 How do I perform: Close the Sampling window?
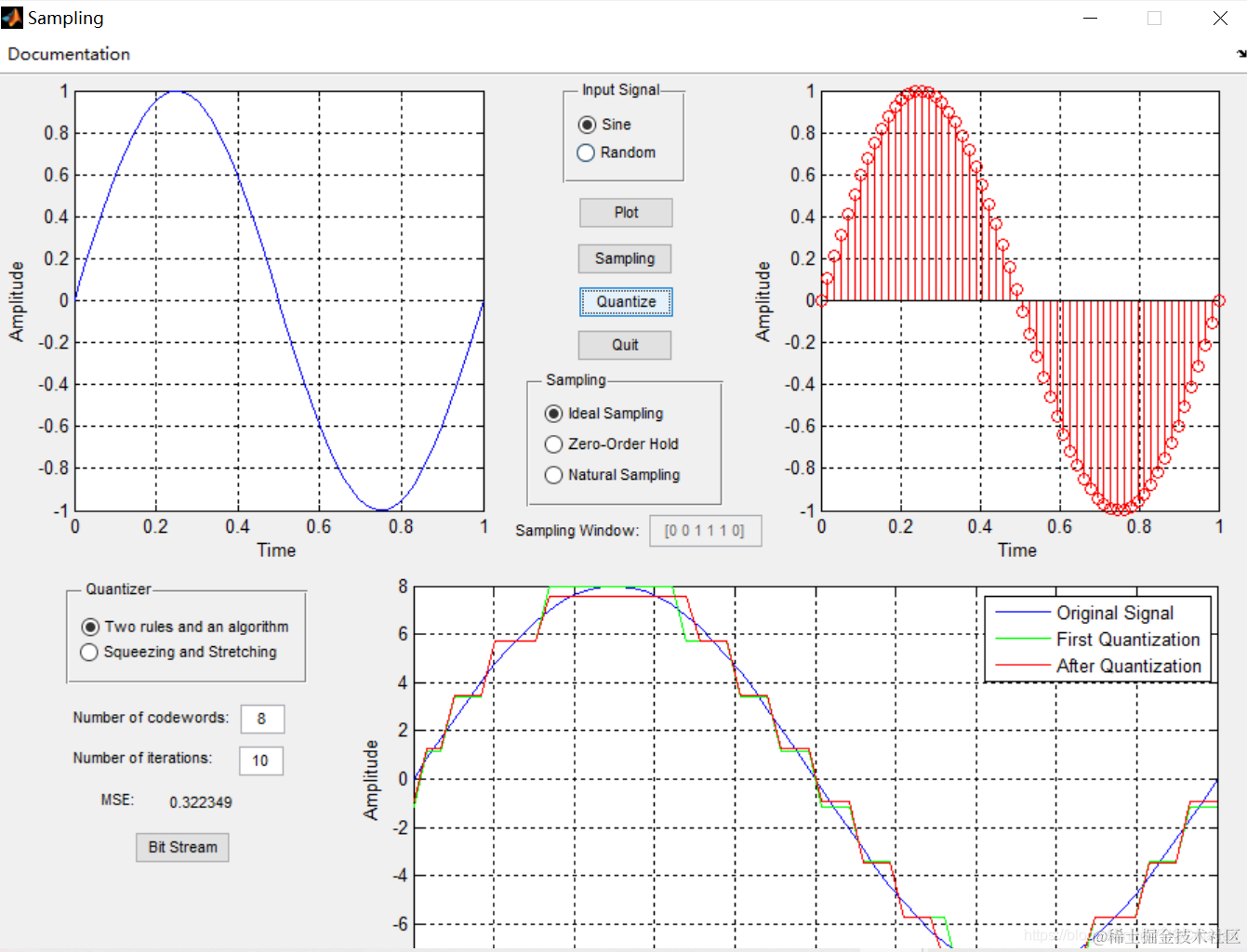tap(1220, 18)
